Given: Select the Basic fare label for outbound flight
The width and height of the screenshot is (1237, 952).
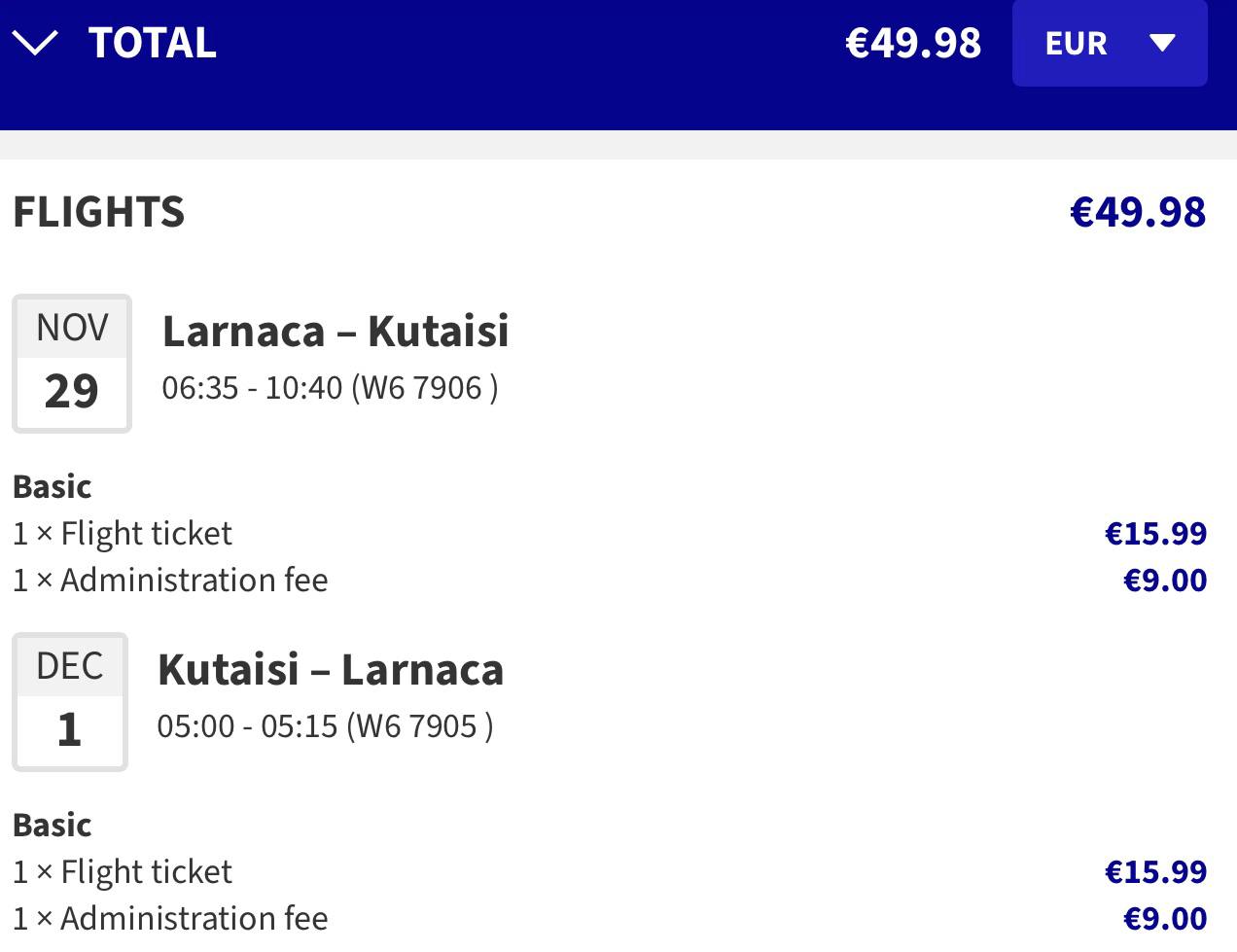Looking at the screenshot, I should tap(53, 486).
